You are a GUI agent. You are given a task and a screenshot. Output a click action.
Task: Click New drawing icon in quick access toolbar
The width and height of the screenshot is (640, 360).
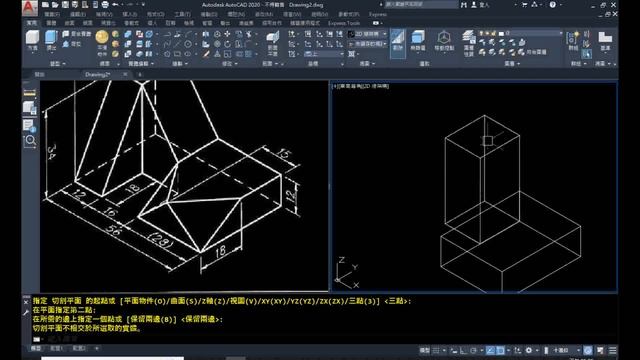coord(45,5)
